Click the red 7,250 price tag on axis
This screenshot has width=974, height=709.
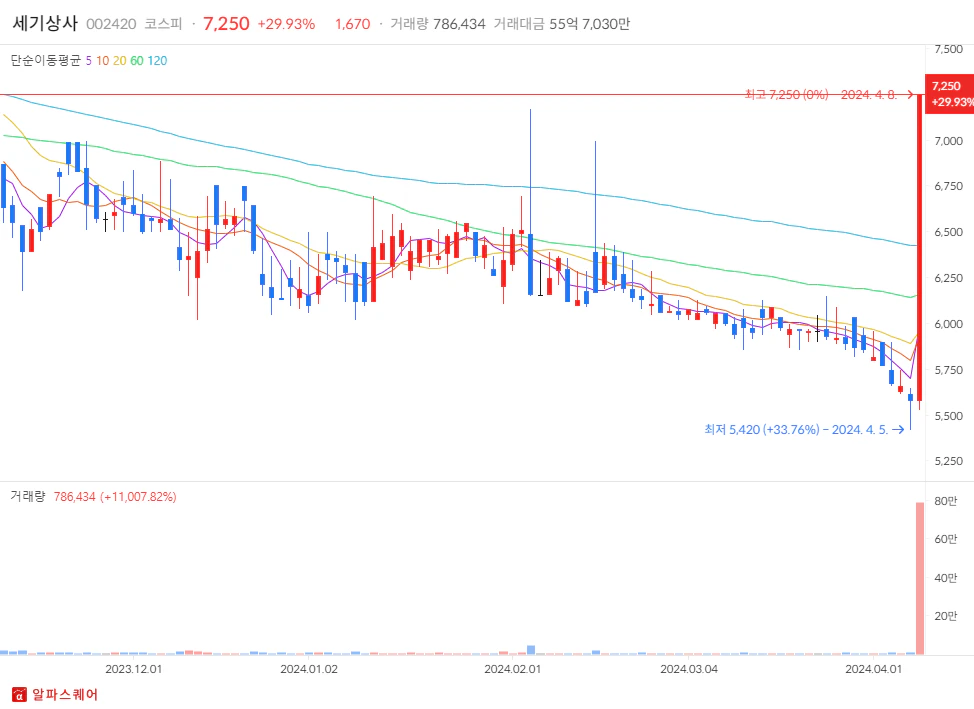pos(949,94)
